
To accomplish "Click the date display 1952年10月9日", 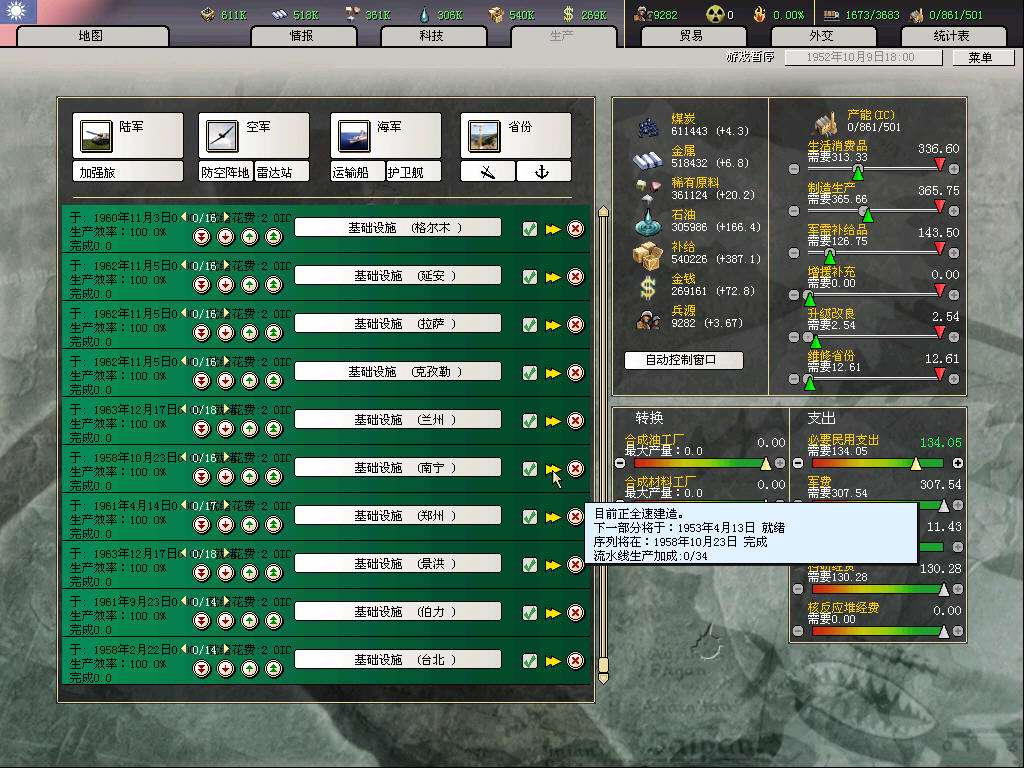I will point(863,57).
